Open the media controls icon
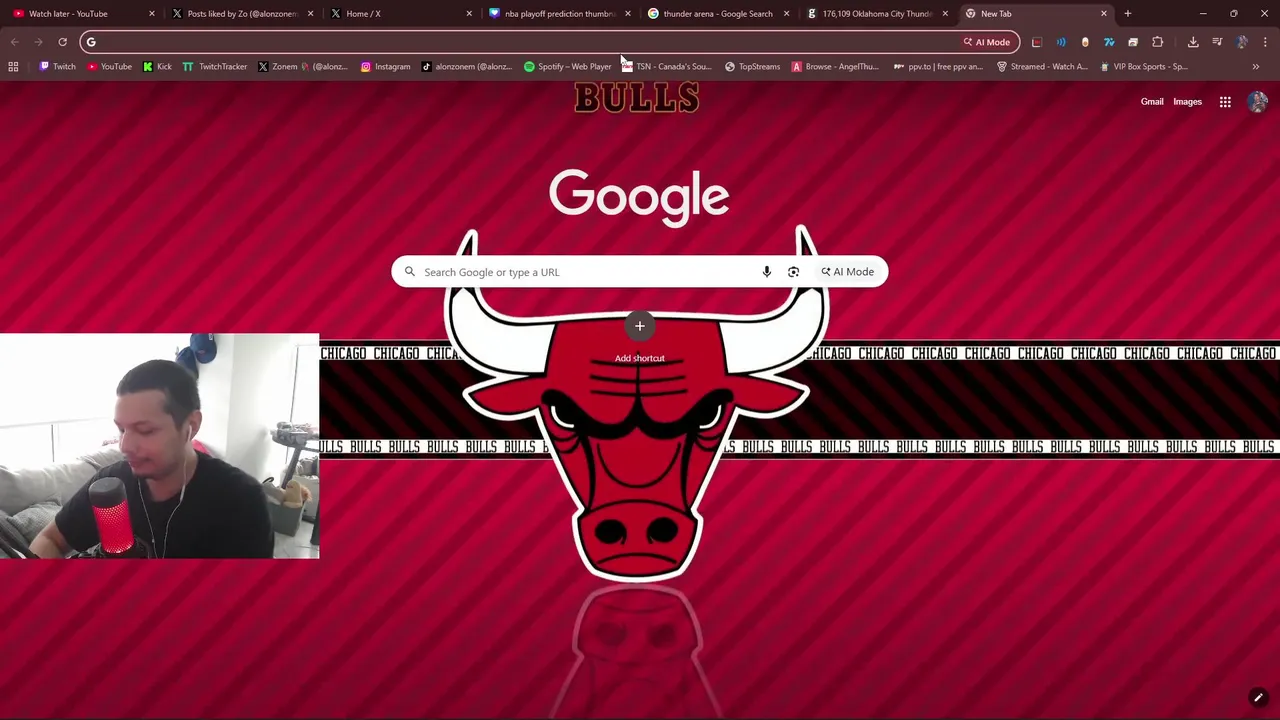The width and height of the screenshot is (1280, 720). pyautogui.click(x=1217, y=42)
